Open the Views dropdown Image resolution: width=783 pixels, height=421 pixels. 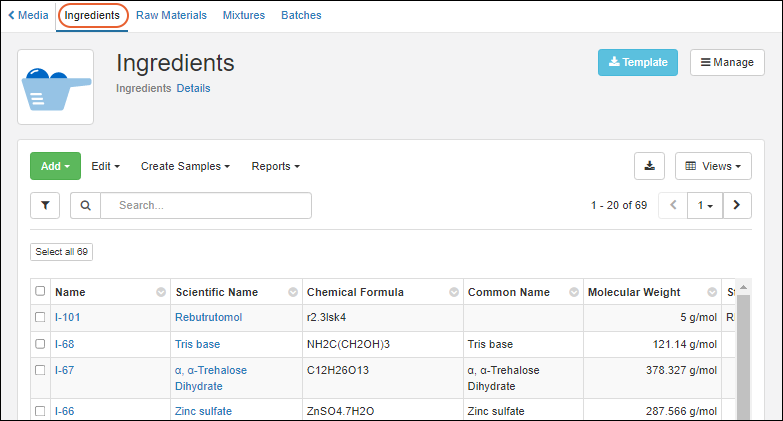pyautogui.click(x=713, y=166)
